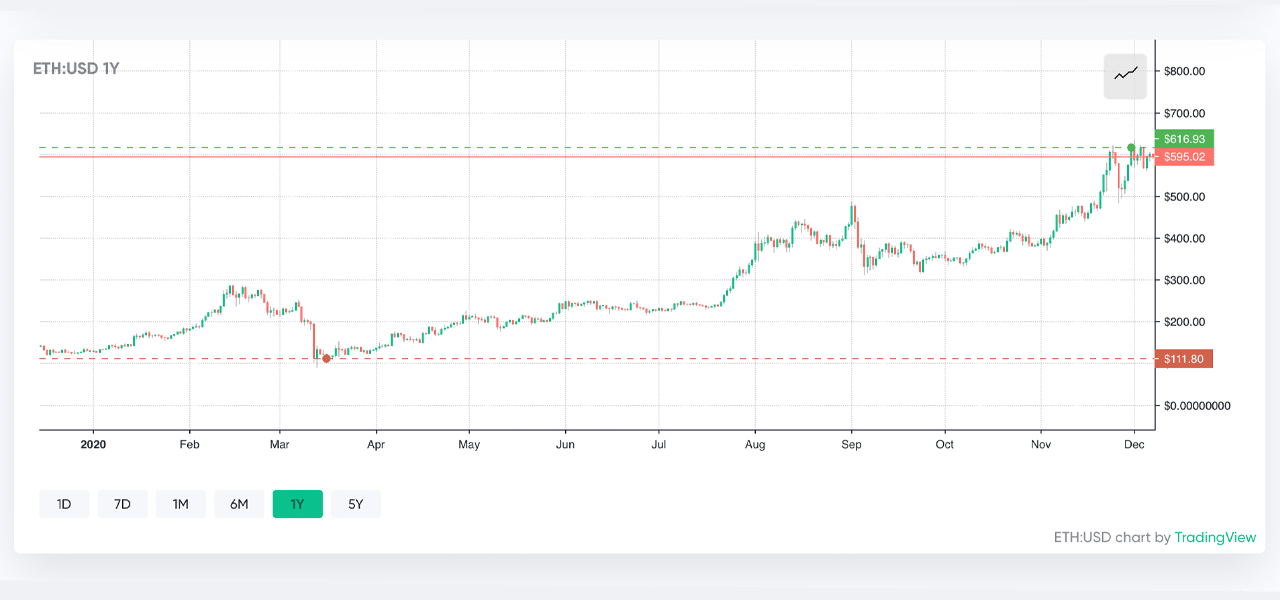Click the Aug time axis label

(755, 443)
